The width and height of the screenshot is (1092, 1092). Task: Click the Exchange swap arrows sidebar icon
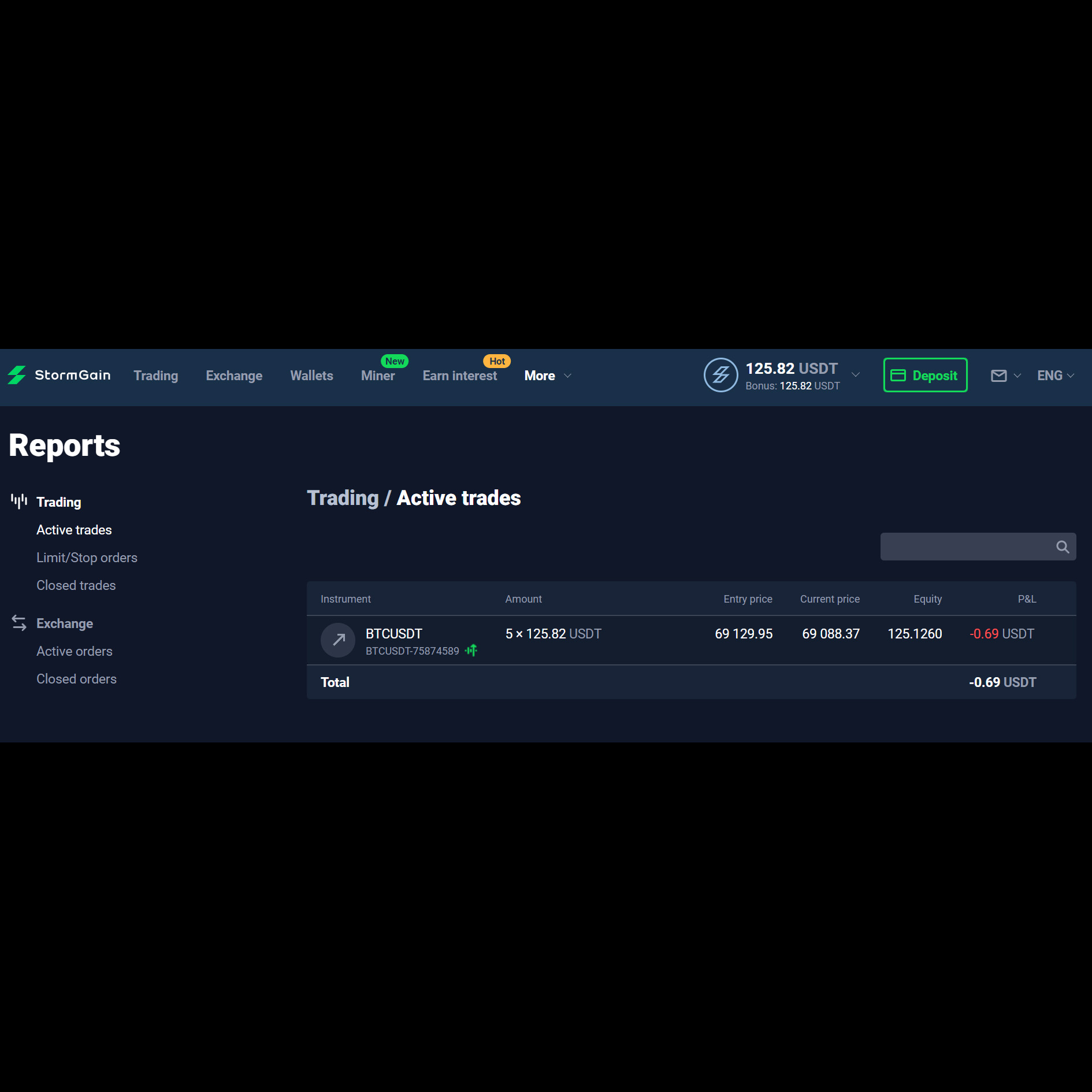coord(19,623)
